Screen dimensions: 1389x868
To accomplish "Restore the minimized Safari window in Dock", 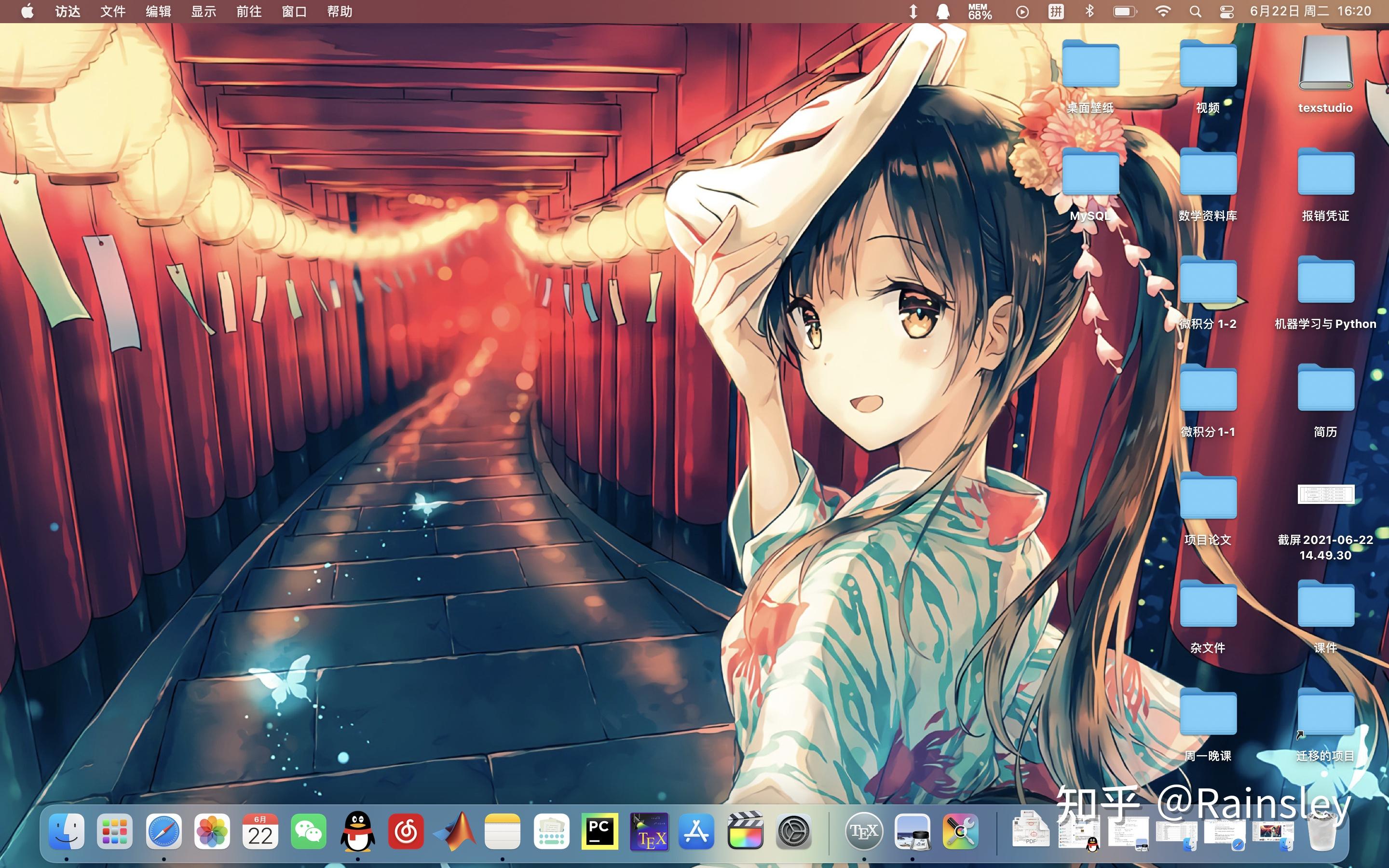I will (1224, 834).
